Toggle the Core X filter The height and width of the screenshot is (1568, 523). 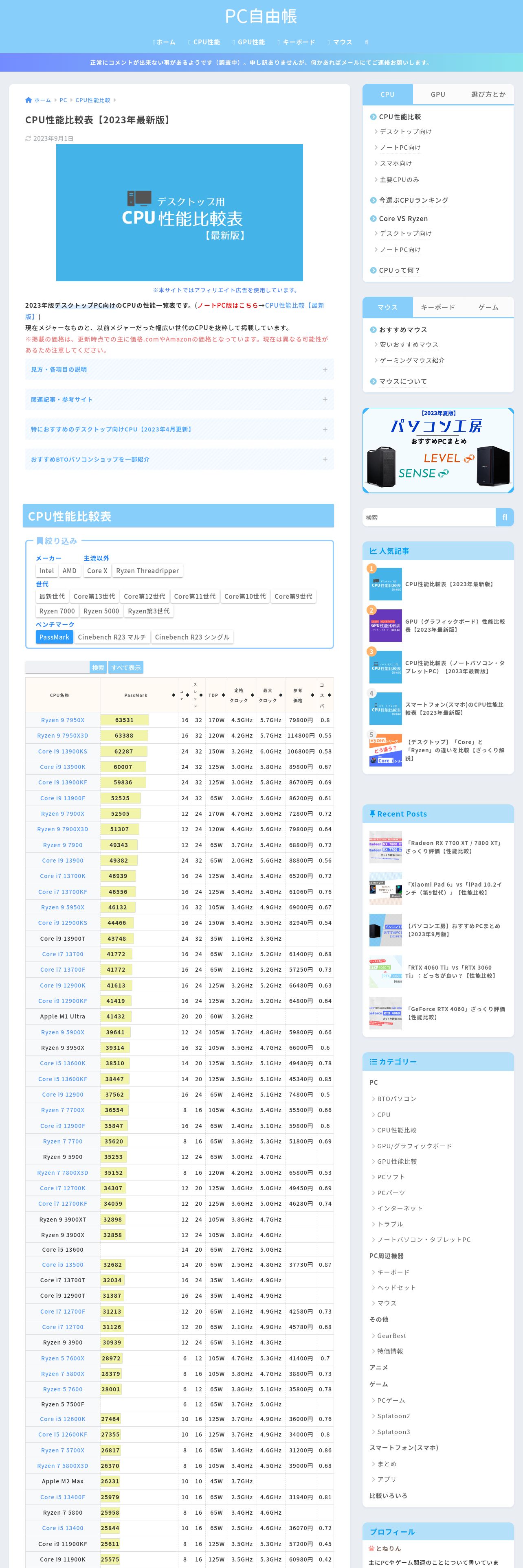click(97, 571)
